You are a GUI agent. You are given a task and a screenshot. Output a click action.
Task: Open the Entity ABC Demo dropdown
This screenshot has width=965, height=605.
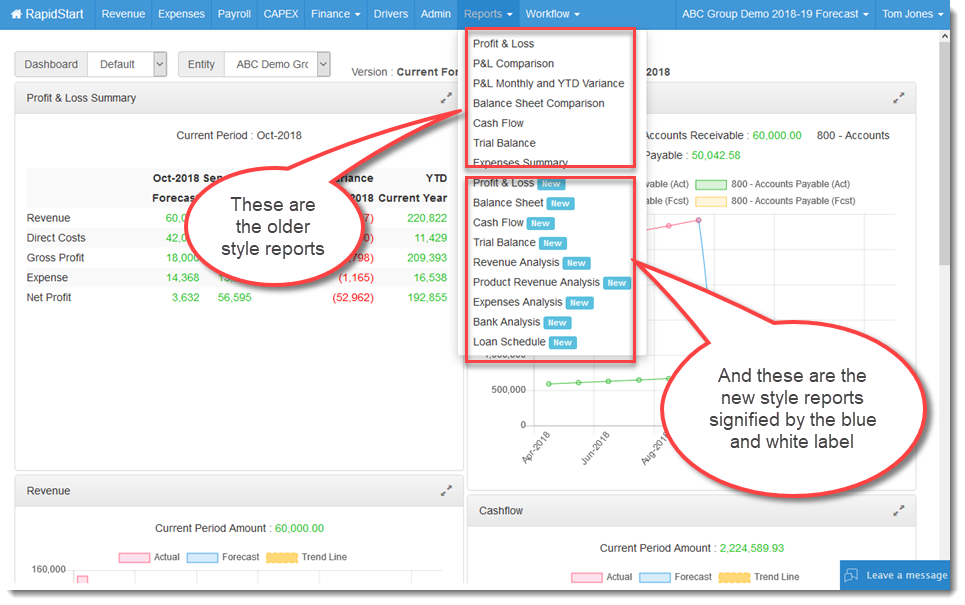(x=278, y=64)
